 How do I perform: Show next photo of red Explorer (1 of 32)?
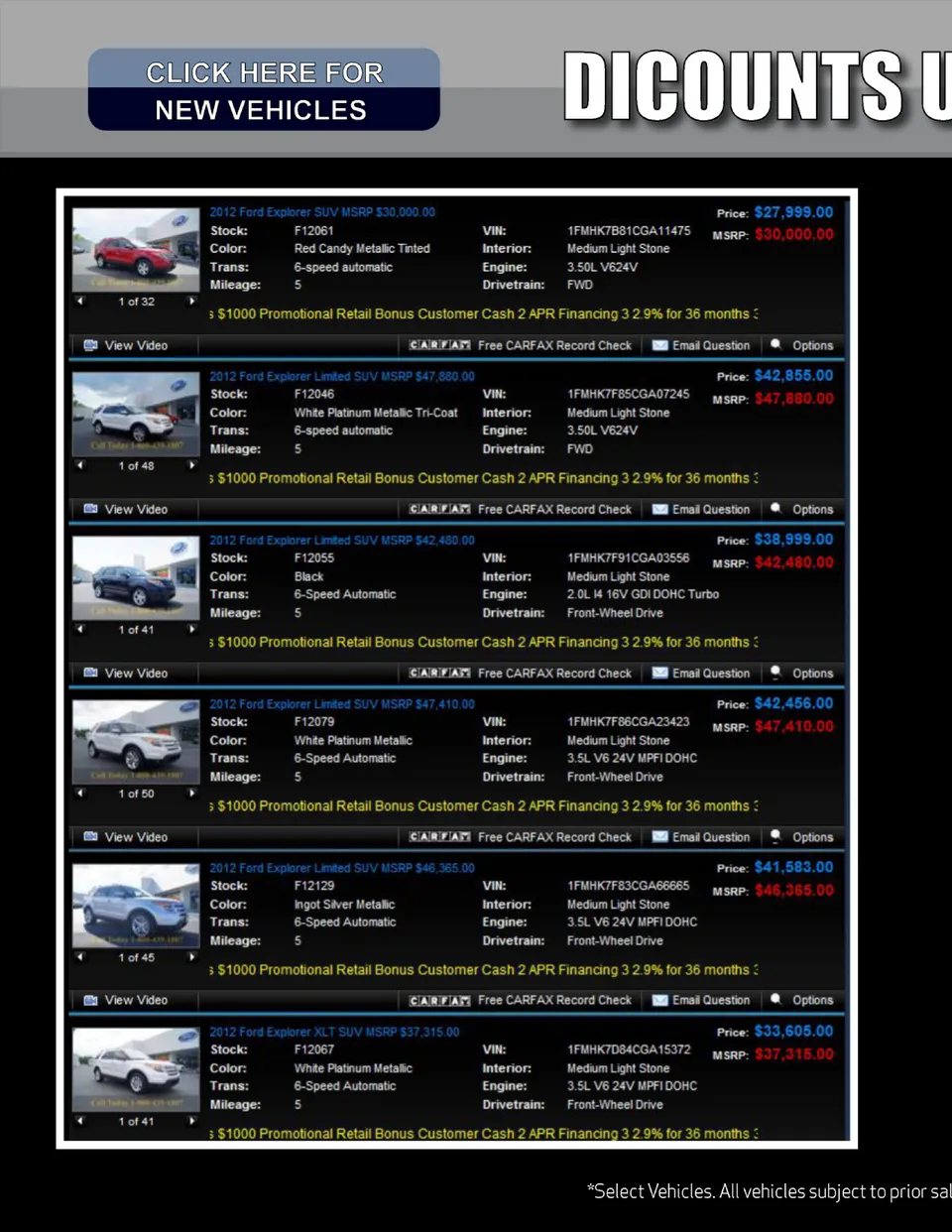point(191,302)
